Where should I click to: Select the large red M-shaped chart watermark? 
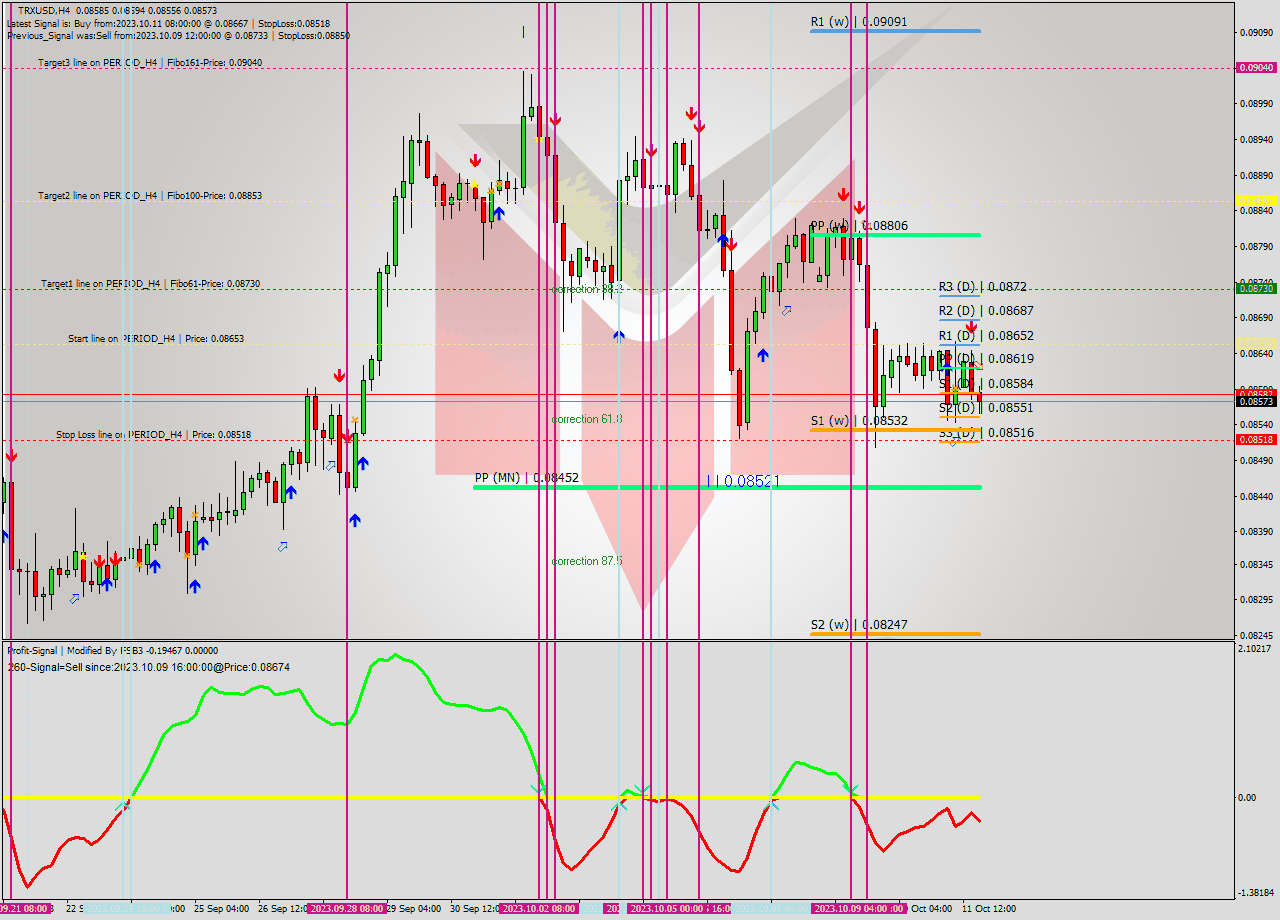pos(640,350)
